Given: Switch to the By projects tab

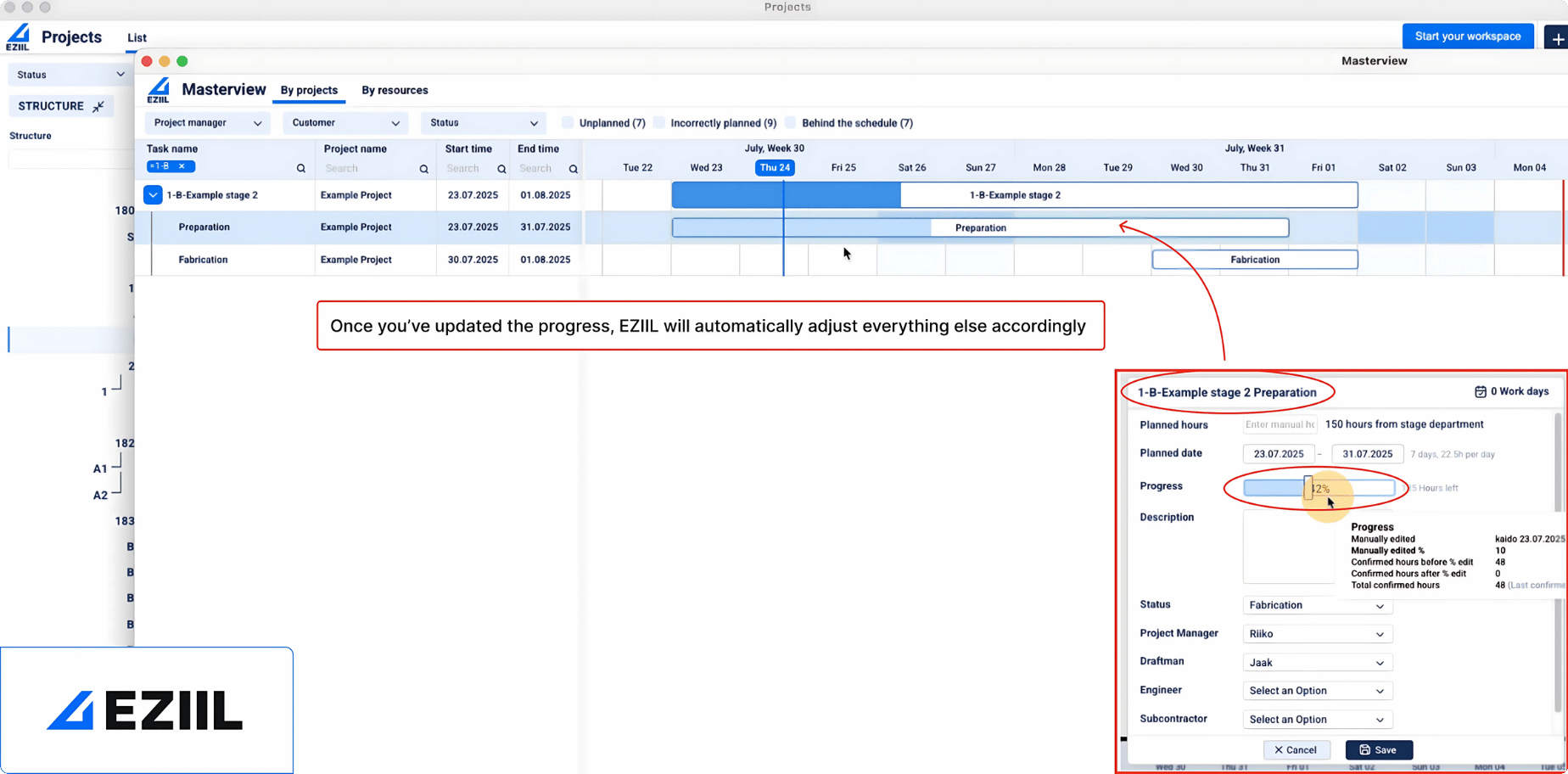Looking at the screenshot, I should pos(309,90).
